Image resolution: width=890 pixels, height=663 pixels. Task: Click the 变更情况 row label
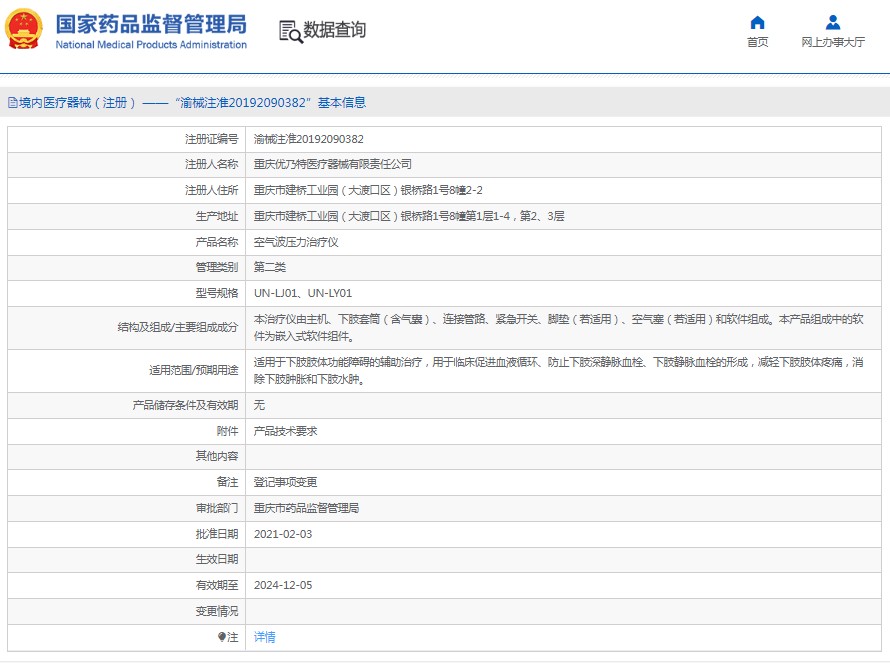(217, 611)
